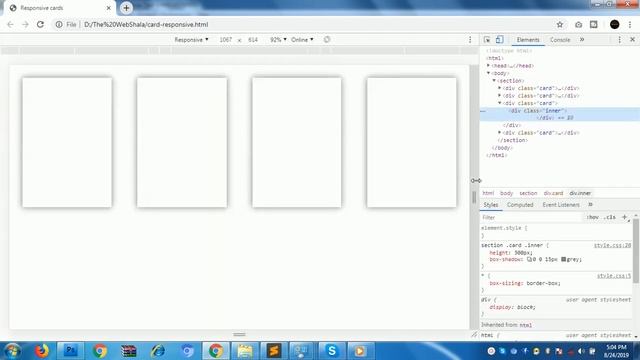Add a new style rule

tap(624, 217)
